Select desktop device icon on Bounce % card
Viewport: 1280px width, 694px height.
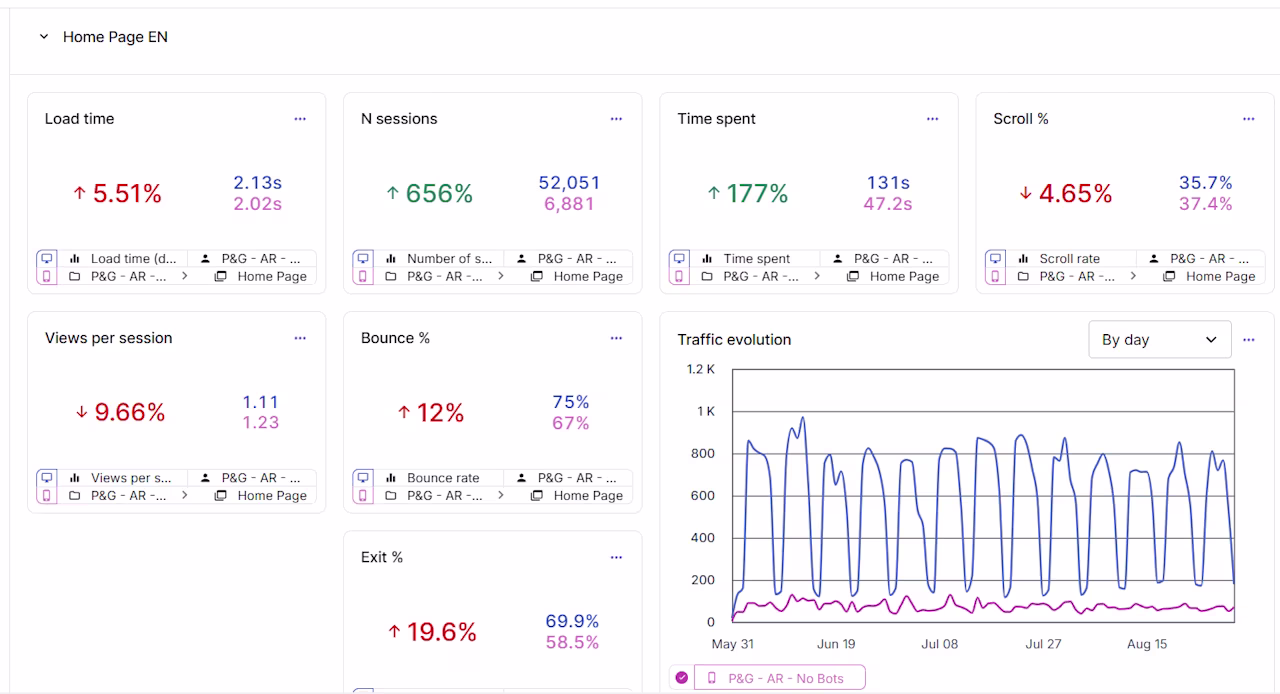(362, 477)
